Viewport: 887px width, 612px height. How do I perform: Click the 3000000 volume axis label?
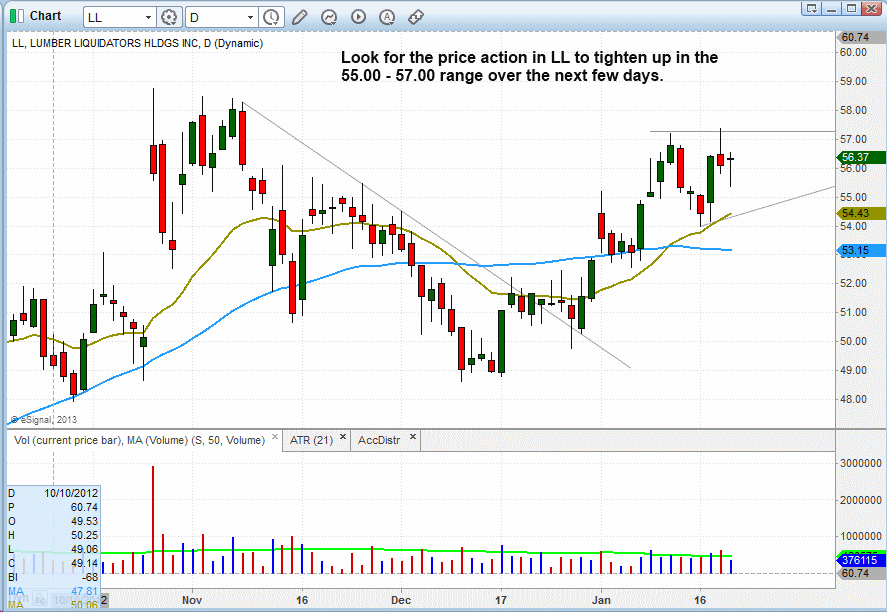coord(860,463)
